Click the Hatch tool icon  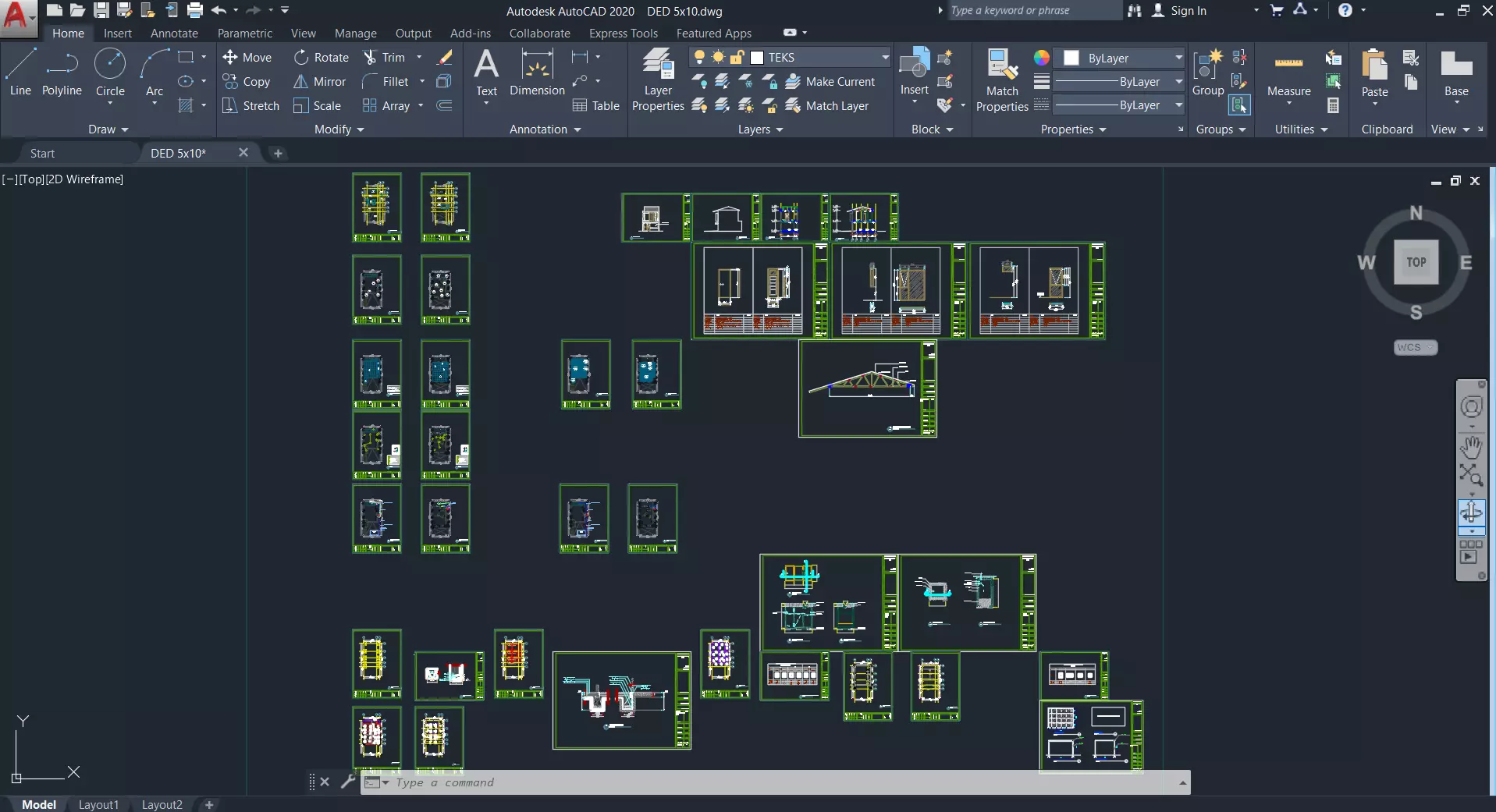point(186,105)
